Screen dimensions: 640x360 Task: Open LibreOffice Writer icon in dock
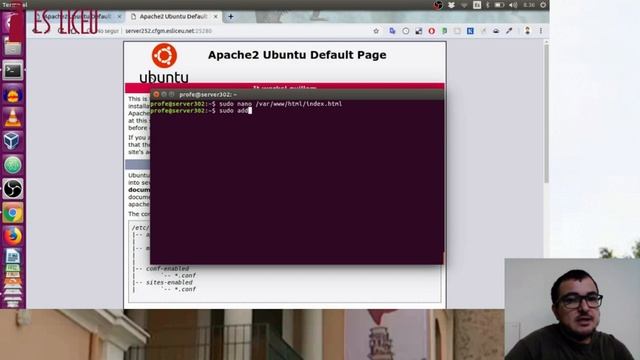coord(13,257)
